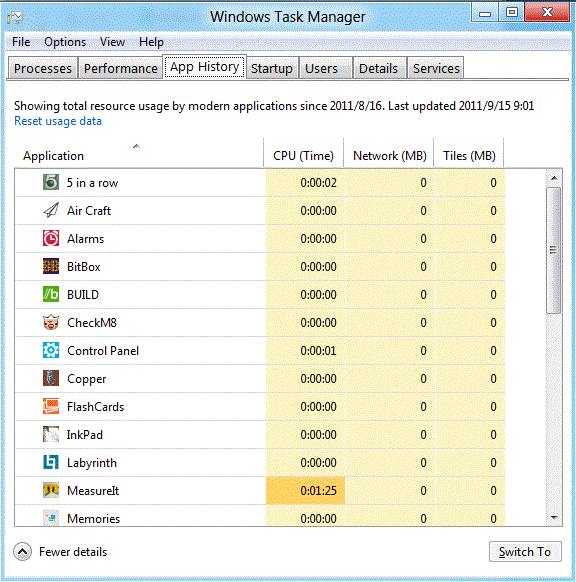This screenshot has width=576, height=582.
Task: Click the Copper app icon
Action: [51, 378]
